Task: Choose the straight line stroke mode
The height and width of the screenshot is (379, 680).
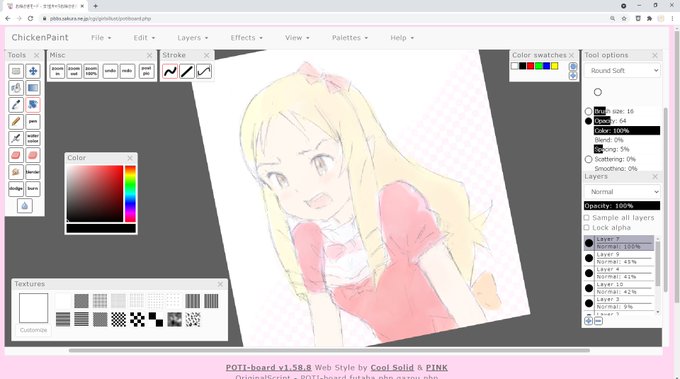Action: (187, 72)
